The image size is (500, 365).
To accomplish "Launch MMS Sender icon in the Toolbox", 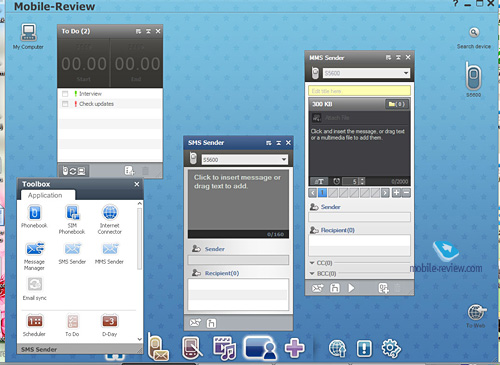I will [x=110, y=249].
